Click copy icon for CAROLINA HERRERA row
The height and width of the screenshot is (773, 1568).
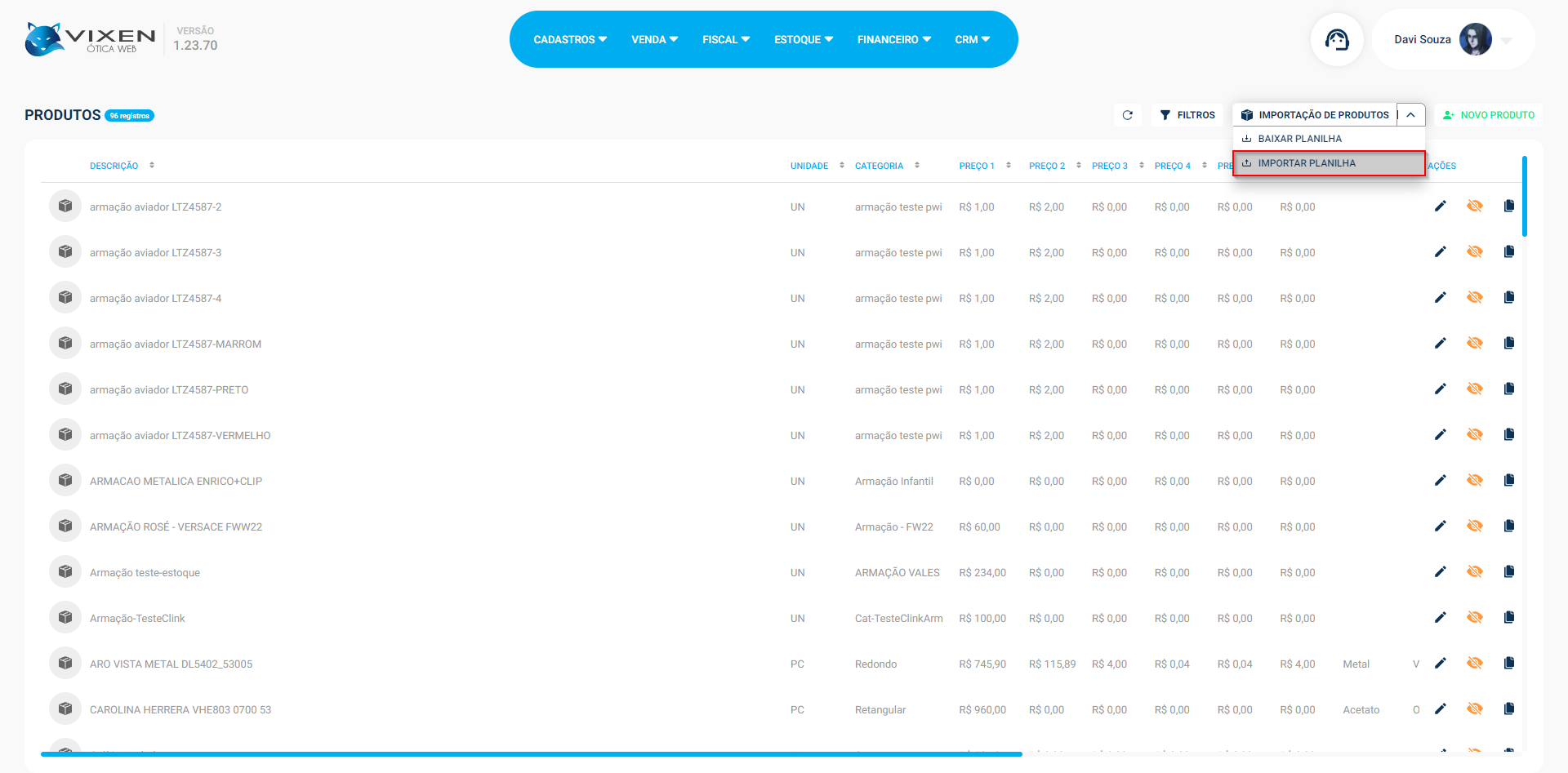[1508, 709]
